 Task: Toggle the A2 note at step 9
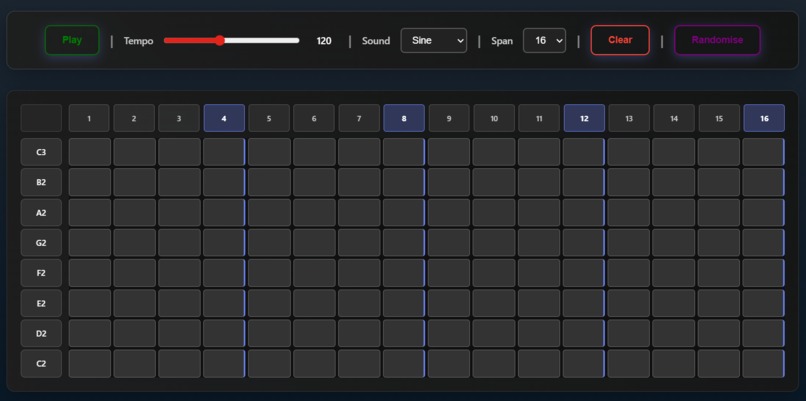[449, 212]
